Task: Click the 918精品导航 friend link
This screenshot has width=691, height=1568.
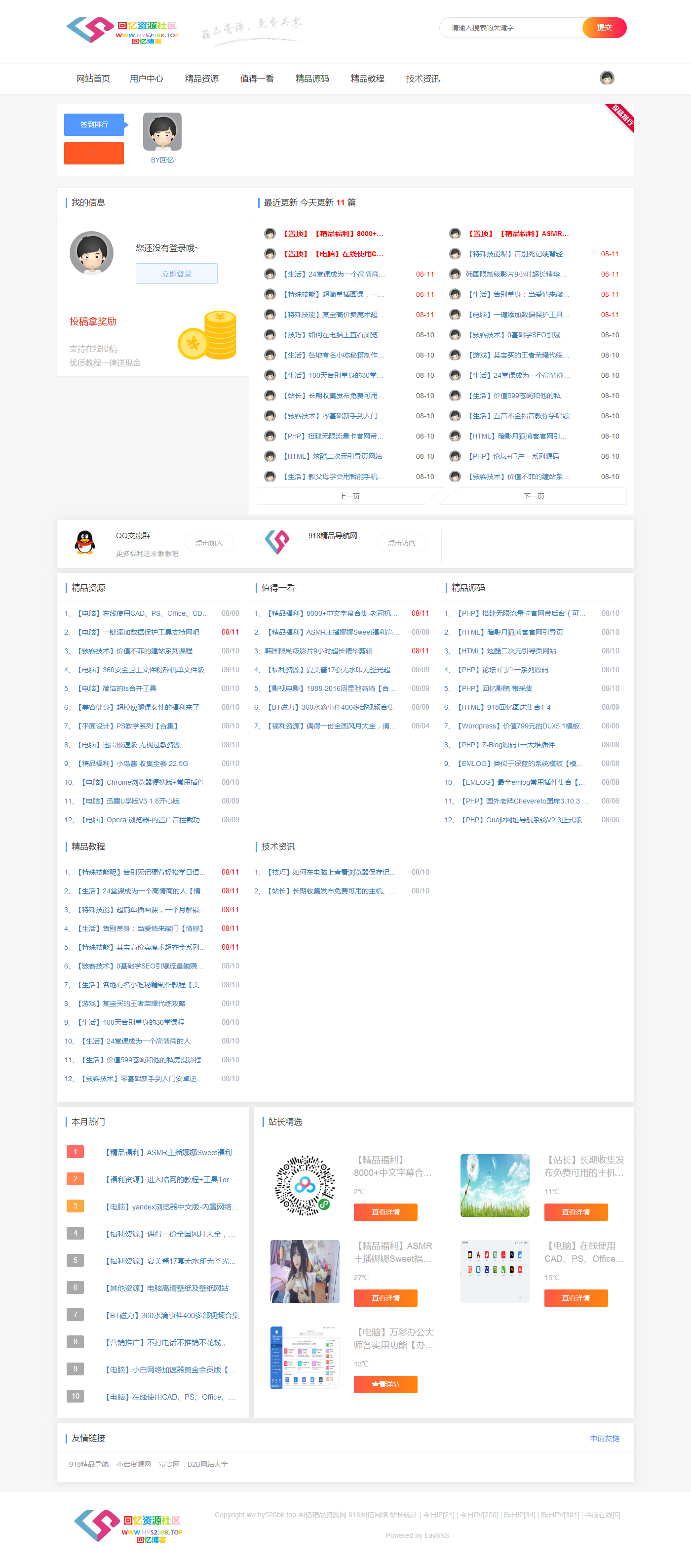Action: click(89, 1464)
